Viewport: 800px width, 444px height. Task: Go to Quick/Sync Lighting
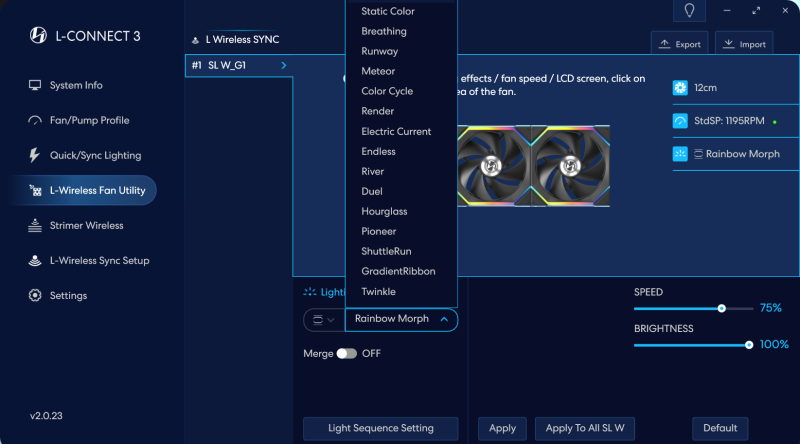(95, 155)
